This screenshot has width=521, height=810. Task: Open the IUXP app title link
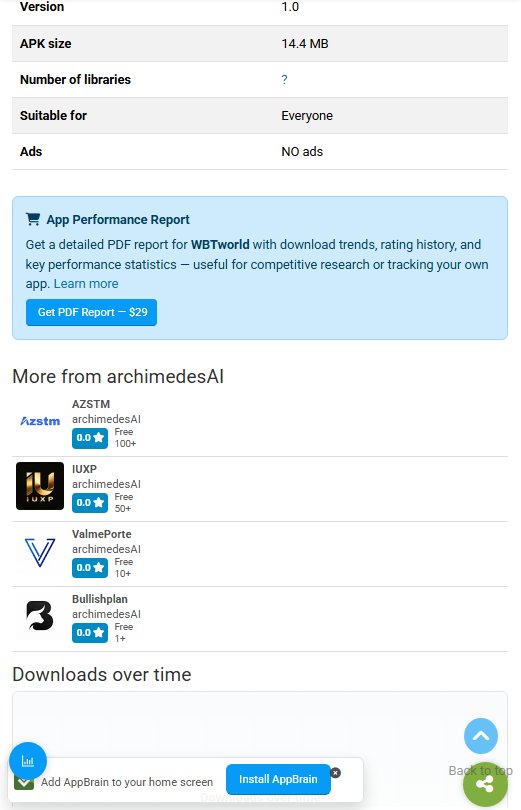click(x=84, y=469)
